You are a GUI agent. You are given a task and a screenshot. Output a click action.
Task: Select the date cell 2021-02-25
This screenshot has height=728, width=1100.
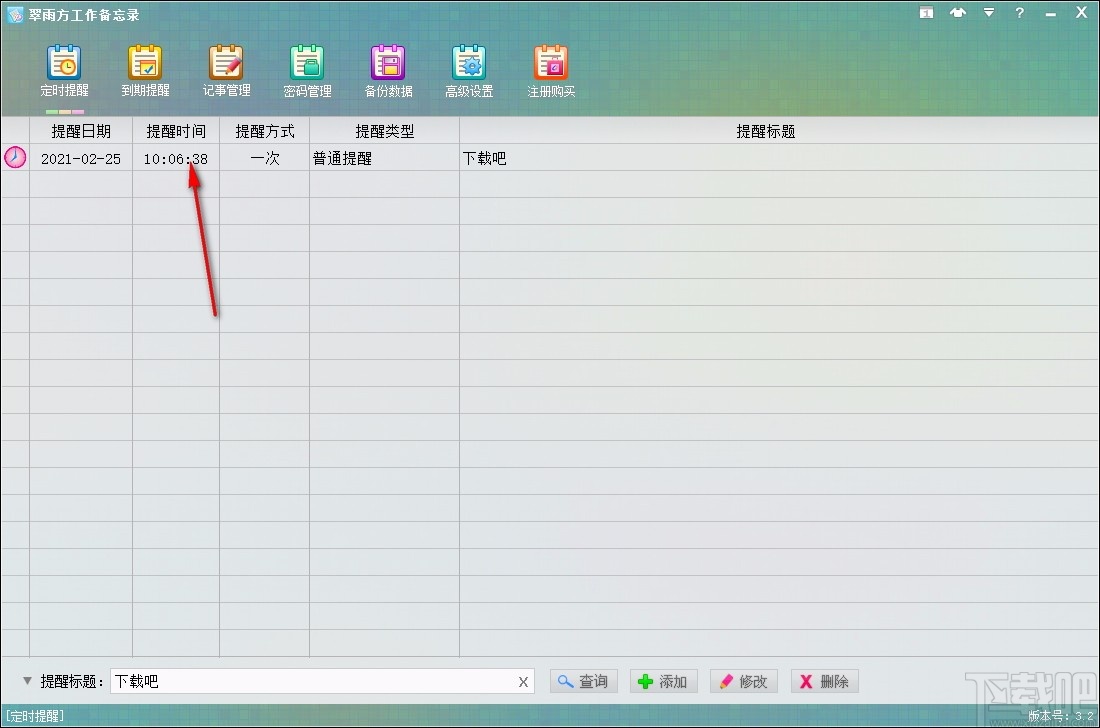tap(81, 159)
